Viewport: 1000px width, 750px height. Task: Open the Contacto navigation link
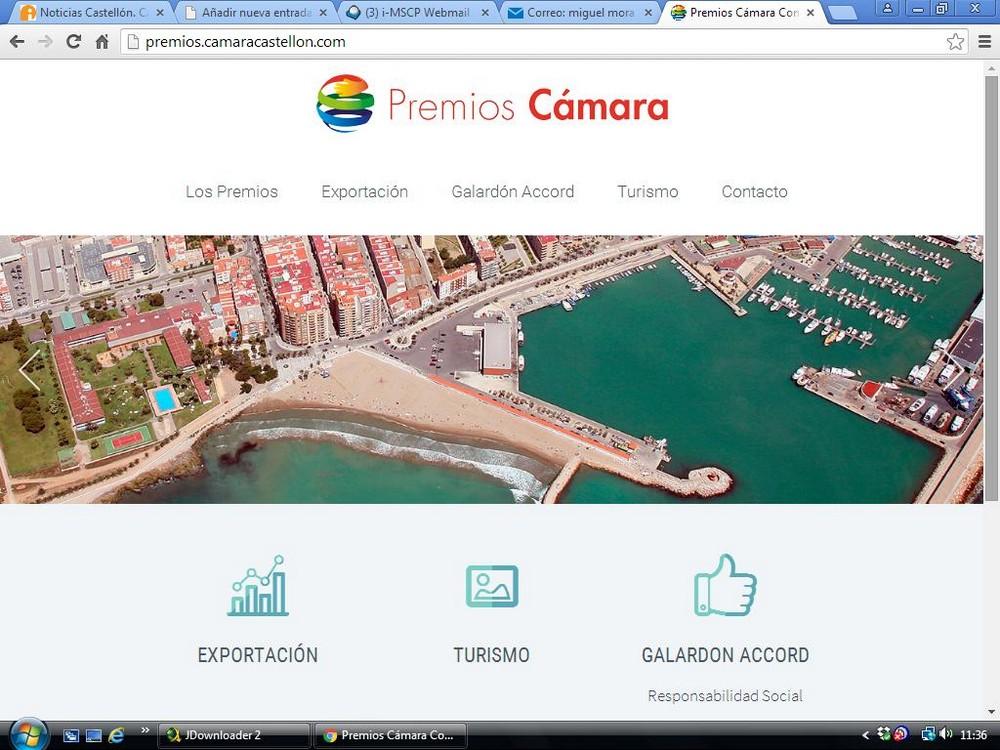[754, 192]
